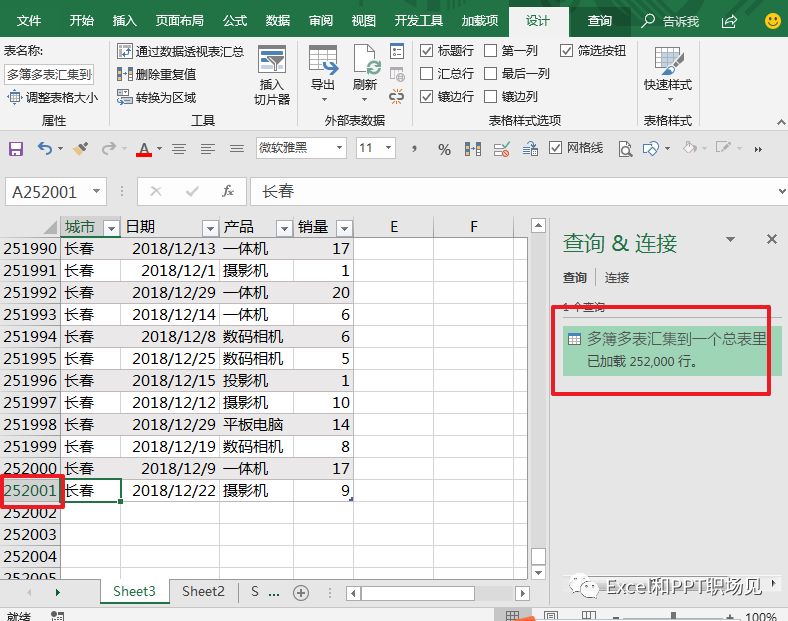Click Refresh external data
788x621 pixels.
(365, 74)
